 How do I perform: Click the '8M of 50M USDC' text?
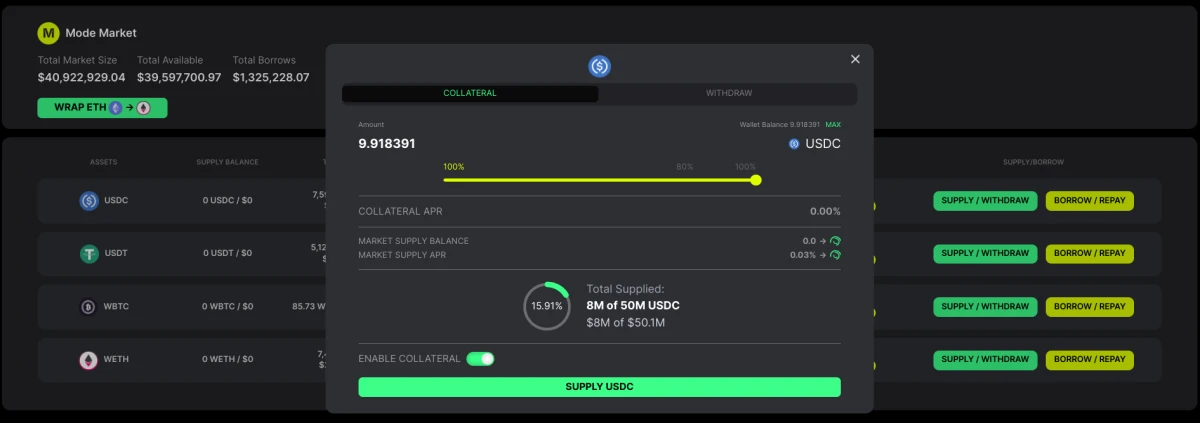[x=633, y=305]
